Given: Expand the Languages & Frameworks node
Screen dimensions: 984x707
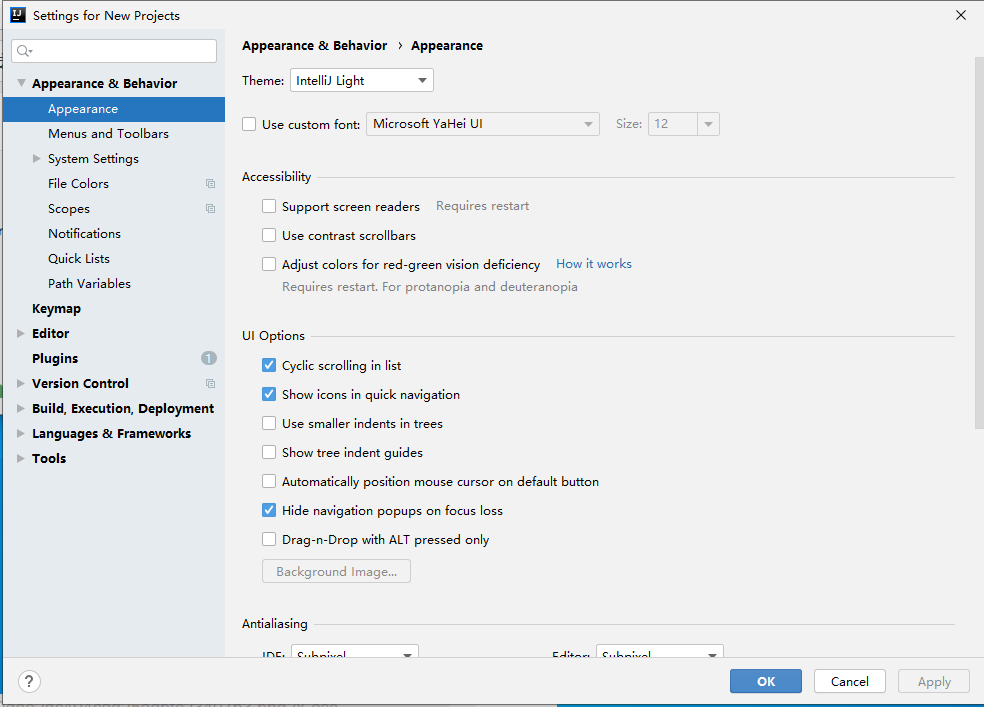Looking at the screenshot, I should (21, 433).
